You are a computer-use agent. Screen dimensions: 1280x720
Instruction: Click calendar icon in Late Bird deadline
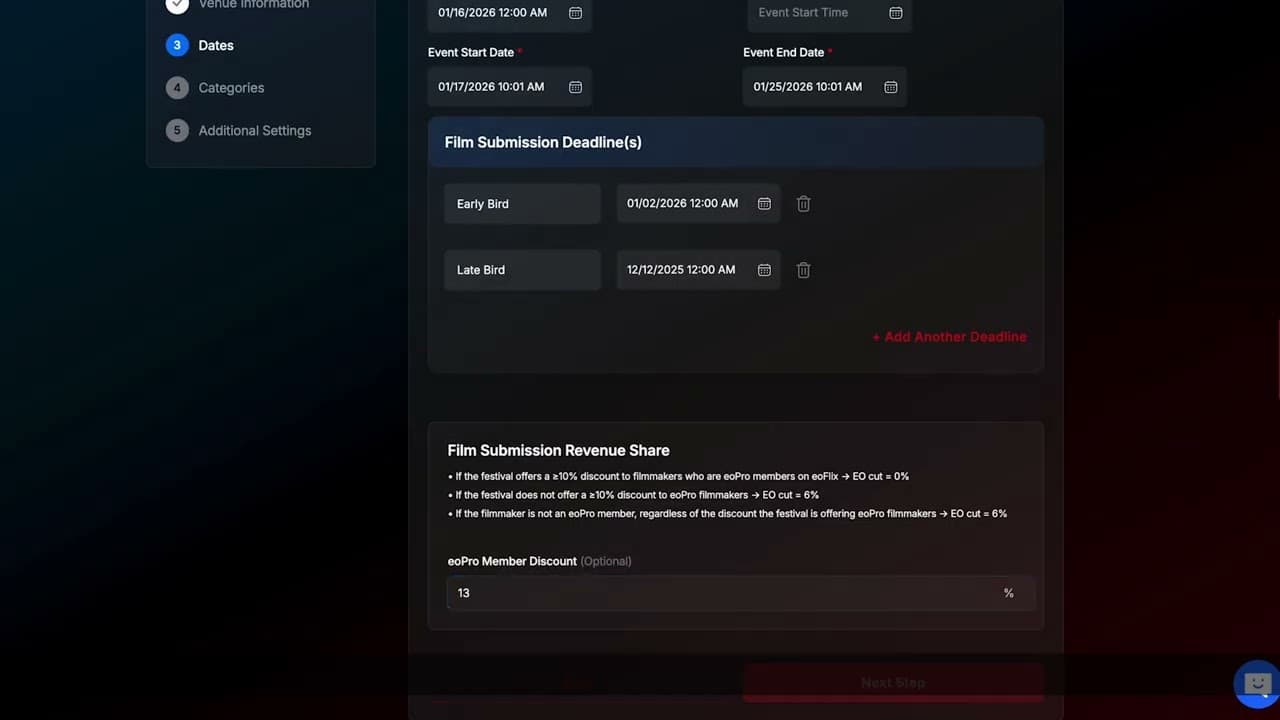(764, 270)
